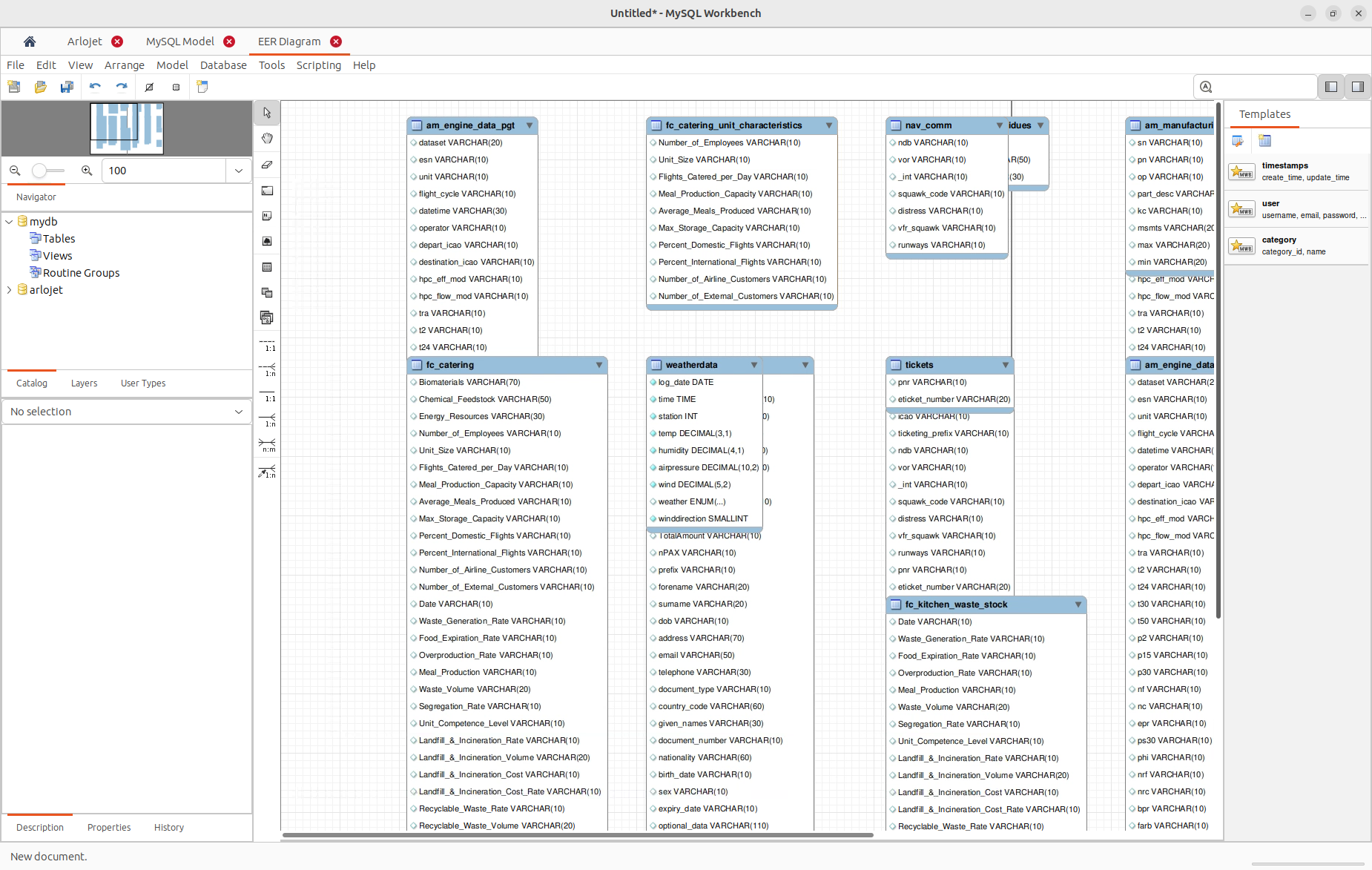The width and height of the screenshot is (1372, 870).
Task: Click the undo arrow in toolbar
Action: pyautogui.click(x=95, y=87)
